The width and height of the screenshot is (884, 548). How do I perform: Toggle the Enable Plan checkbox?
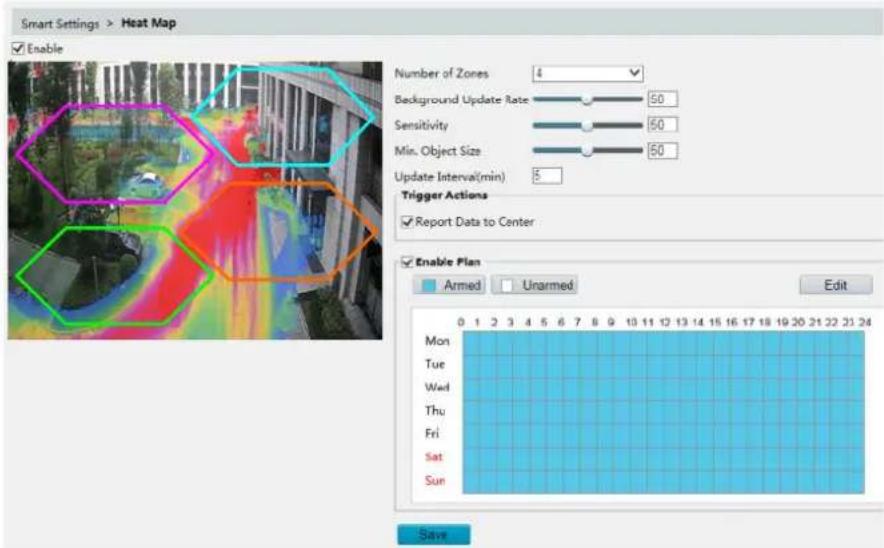pos(407,262)
